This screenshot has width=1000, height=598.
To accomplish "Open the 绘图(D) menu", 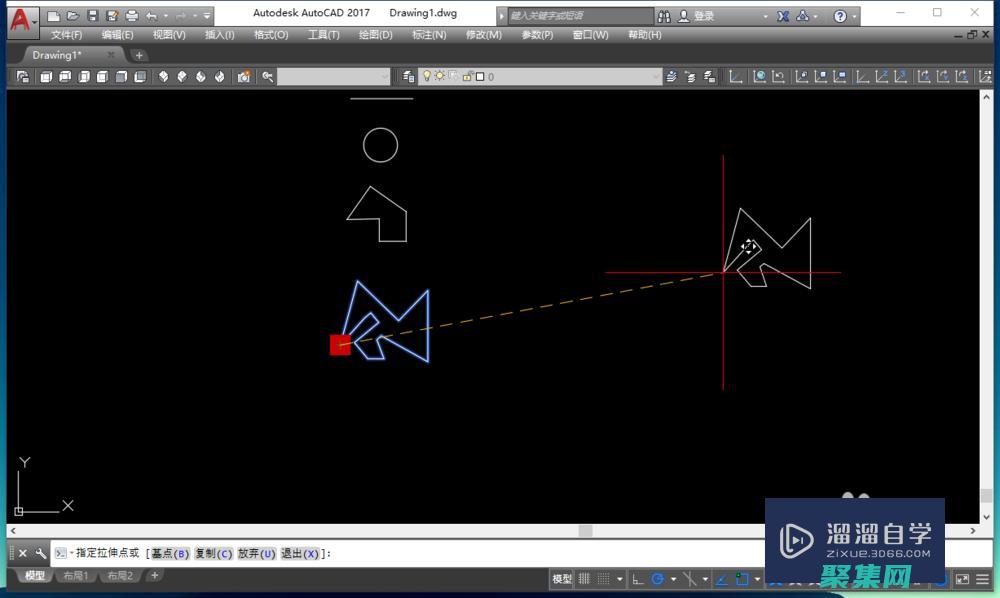I will point(375,35).
